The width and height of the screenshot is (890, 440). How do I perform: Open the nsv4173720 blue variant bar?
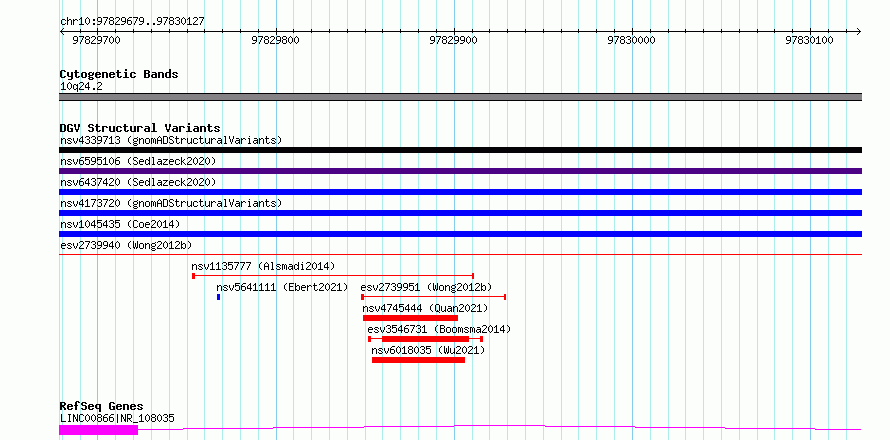tap(460, 213)
